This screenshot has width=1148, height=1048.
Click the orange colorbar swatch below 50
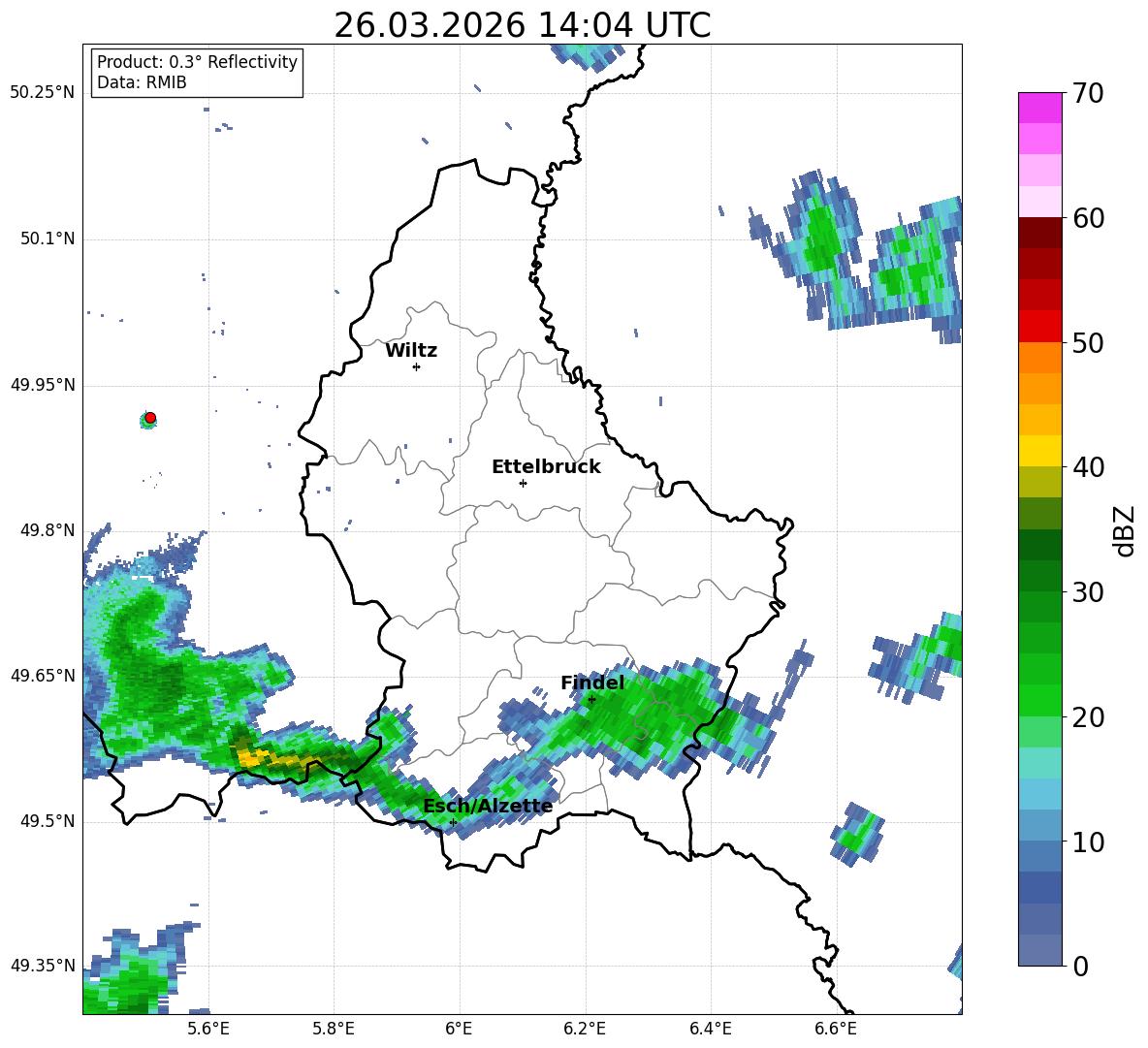[1039, 358]
